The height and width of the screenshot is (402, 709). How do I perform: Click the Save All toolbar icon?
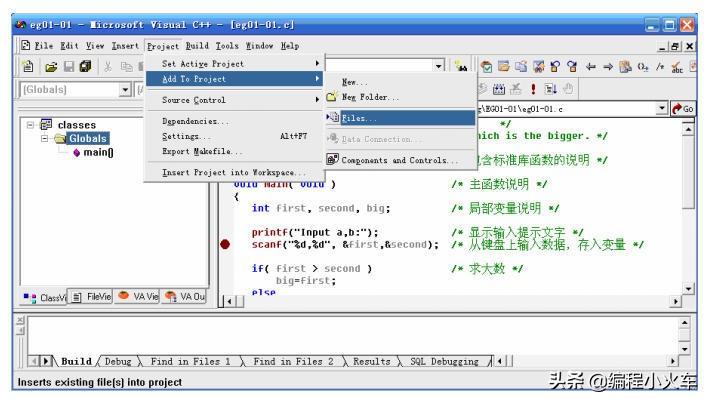tap(85, 67)
